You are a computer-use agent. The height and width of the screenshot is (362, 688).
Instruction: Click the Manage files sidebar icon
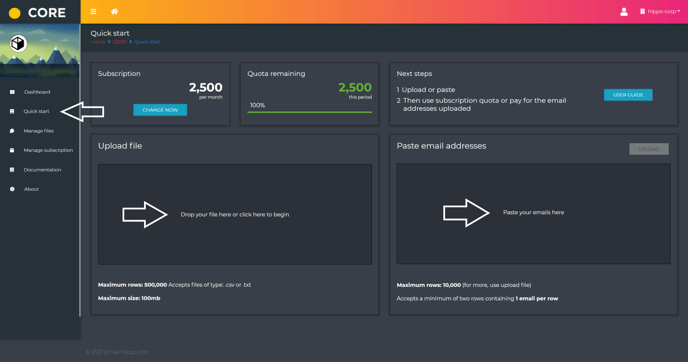coord(12,131)
